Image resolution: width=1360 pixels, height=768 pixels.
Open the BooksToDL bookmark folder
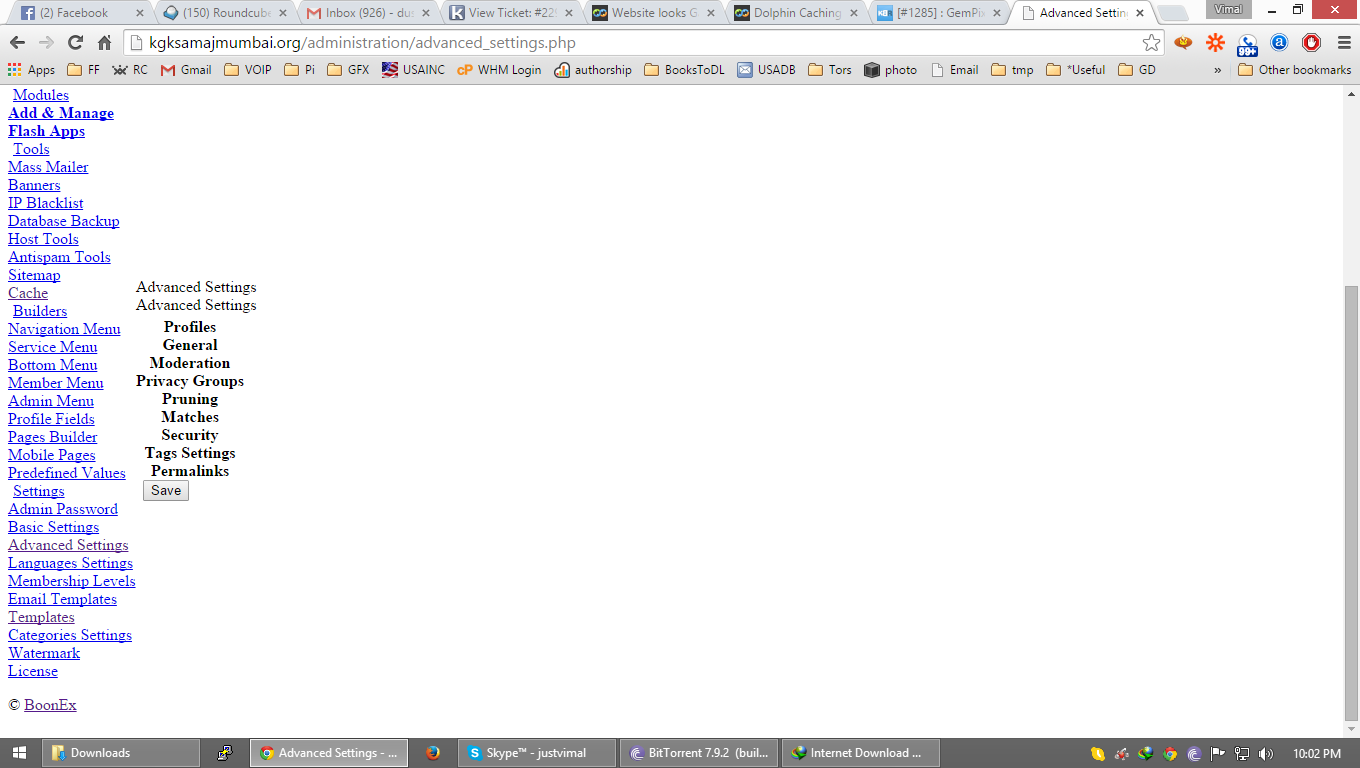(x=684, y=70)
